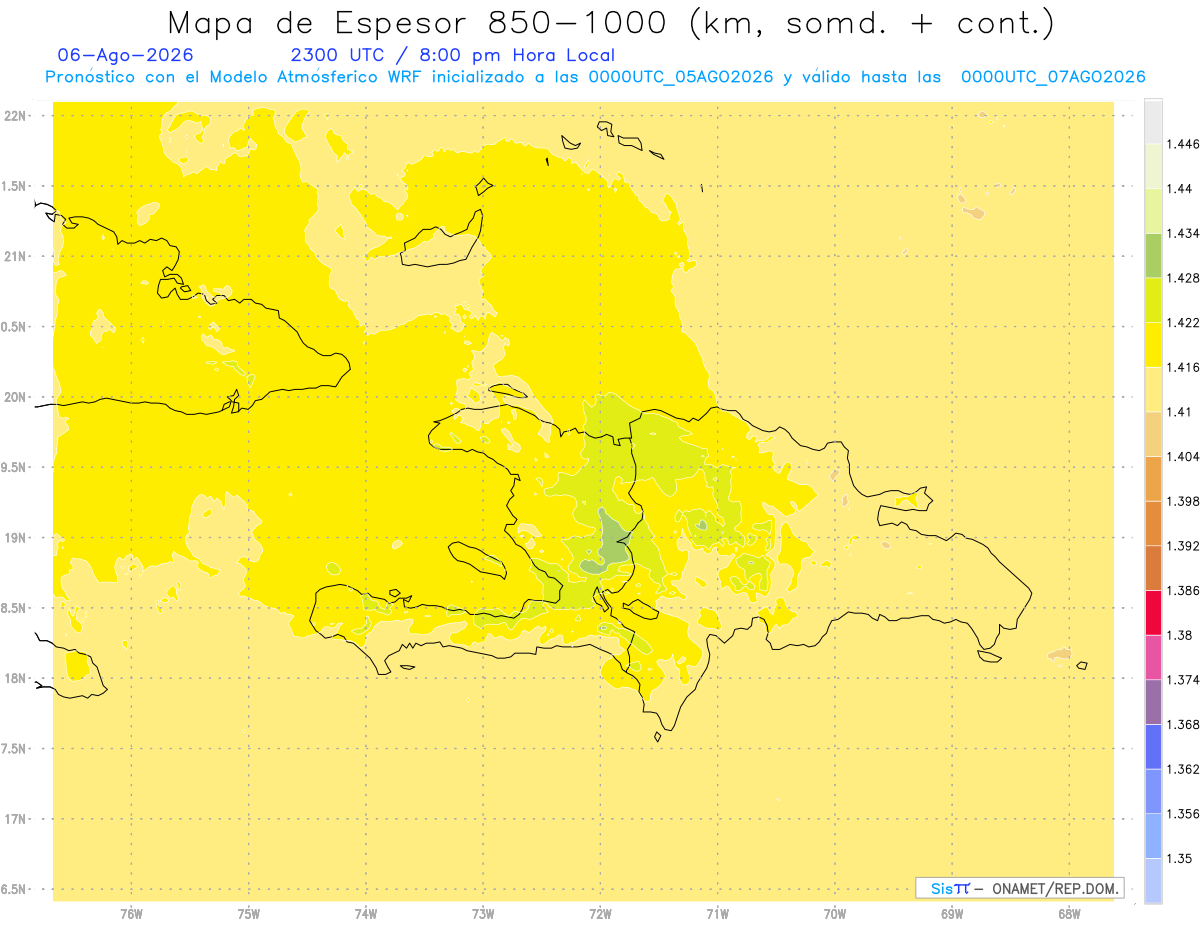Click legend value '1.392'
1200x927 pixels.
coord(1183,546)
